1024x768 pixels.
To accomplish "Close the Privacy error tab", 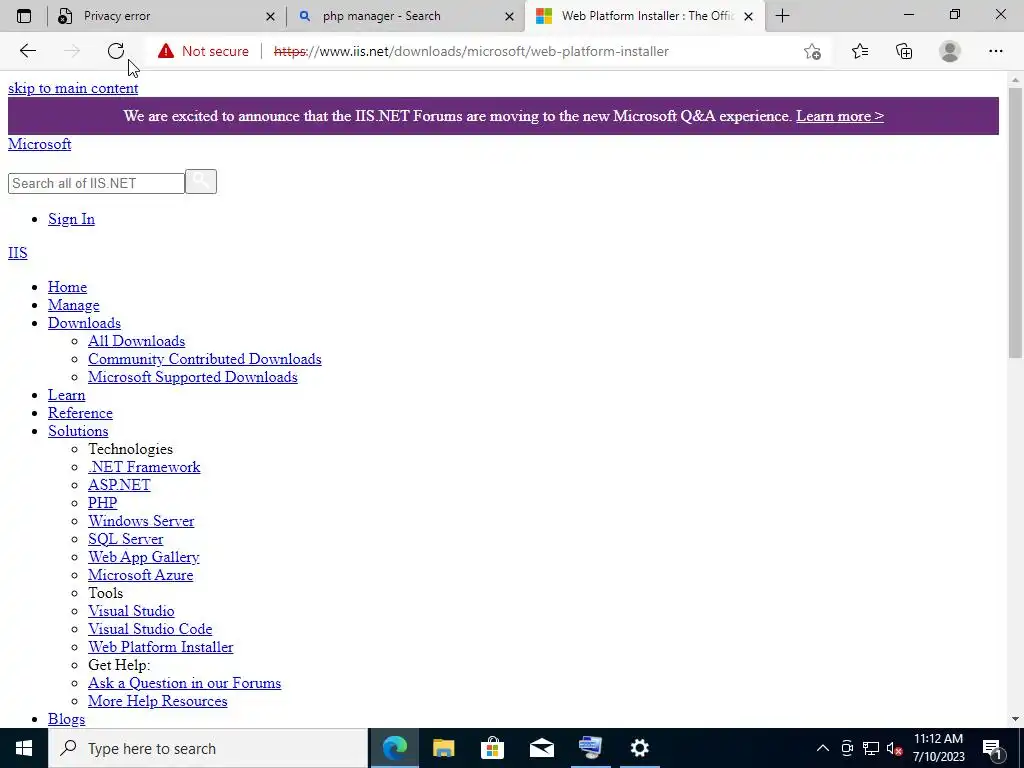I will pos(270,16).
